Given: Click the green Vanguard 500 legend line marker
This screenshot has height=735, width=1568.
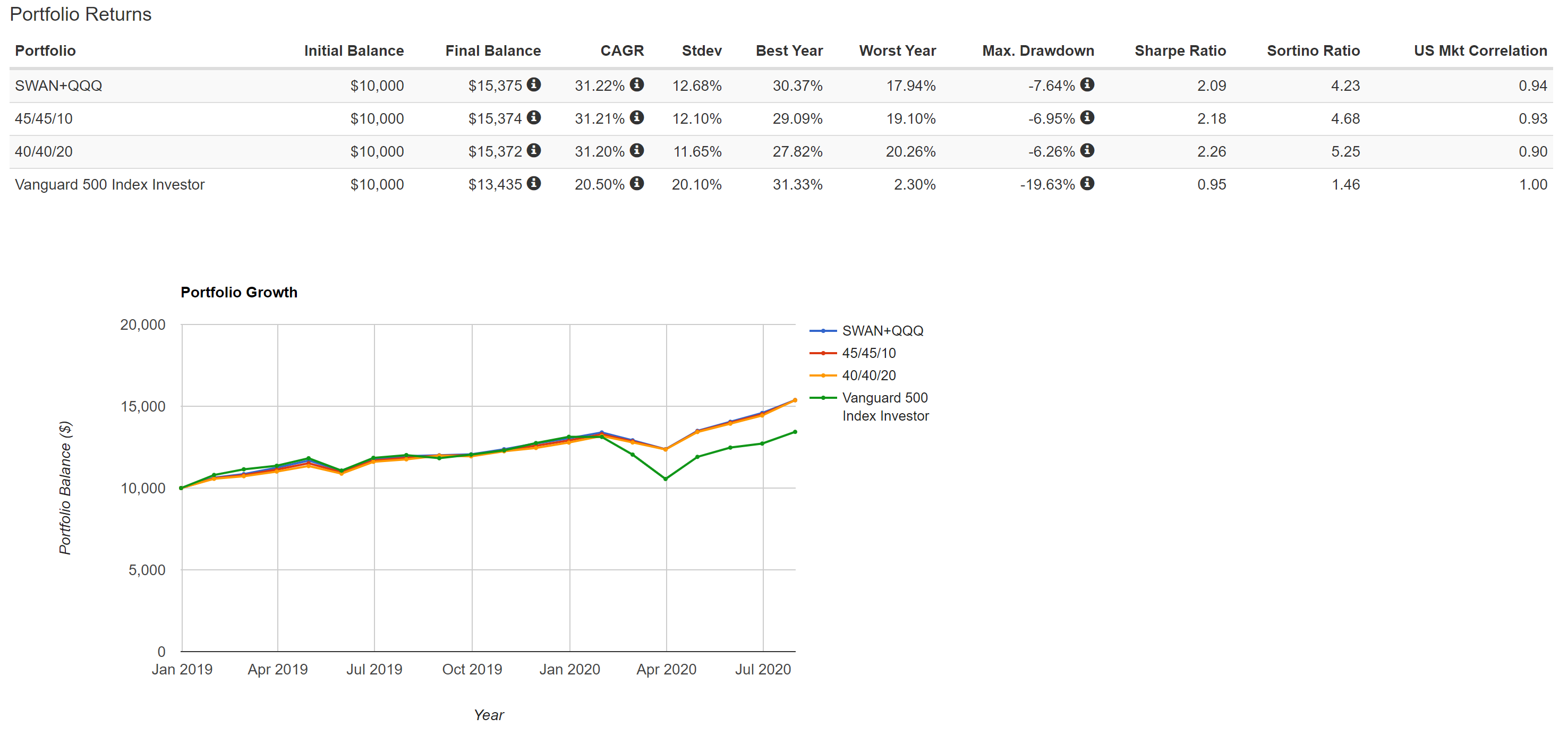Looking at the screenshot, I should pos(823,398).
